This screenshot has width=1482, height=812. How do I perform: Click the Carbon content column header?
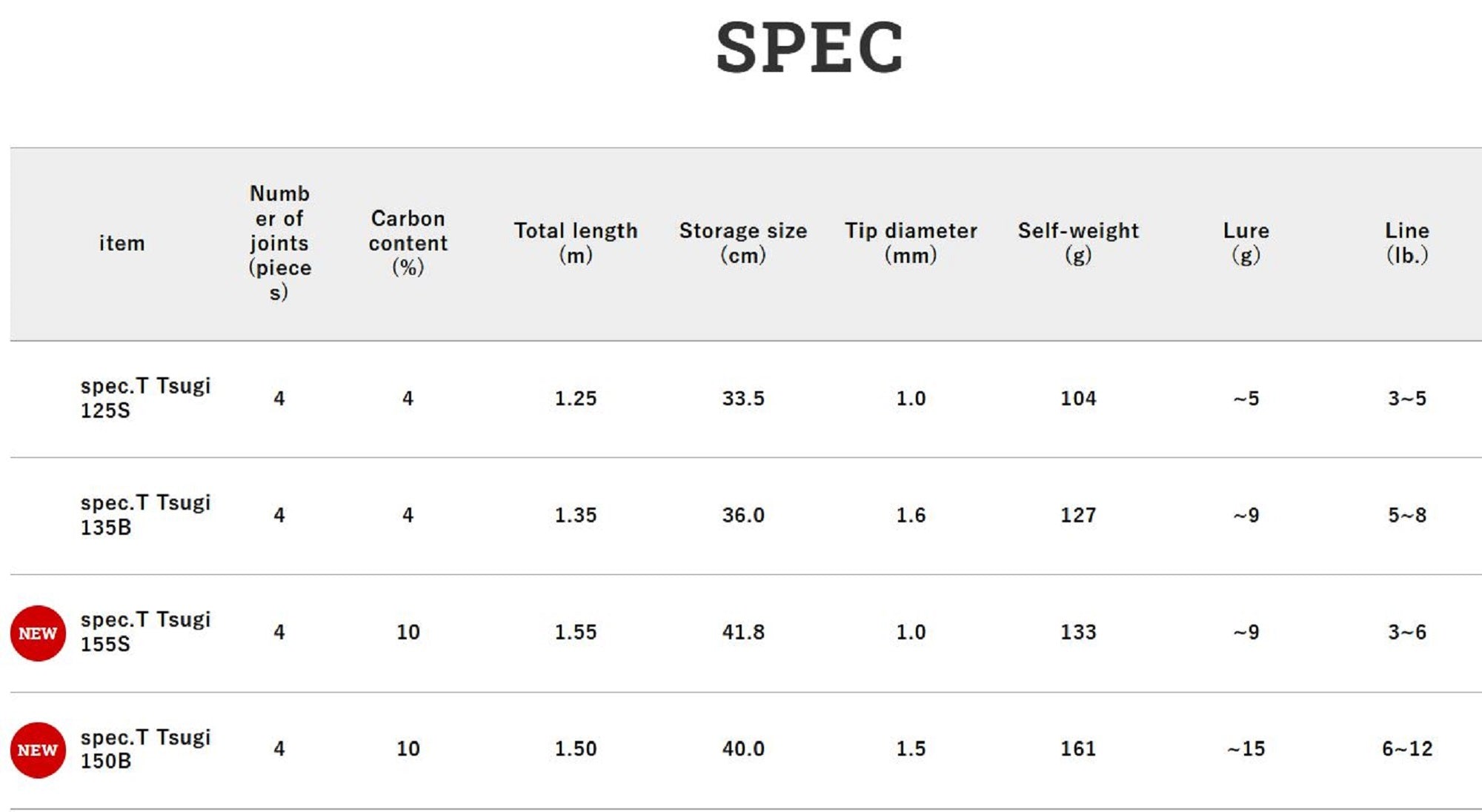click(x=408, y=243)
